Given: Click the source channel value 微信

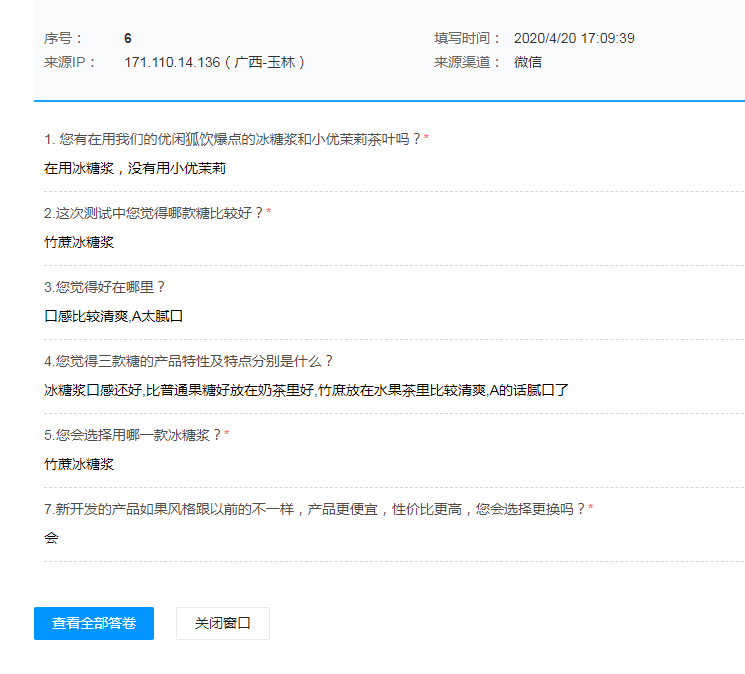Looking at the screenshot, I should click(527, 62).
